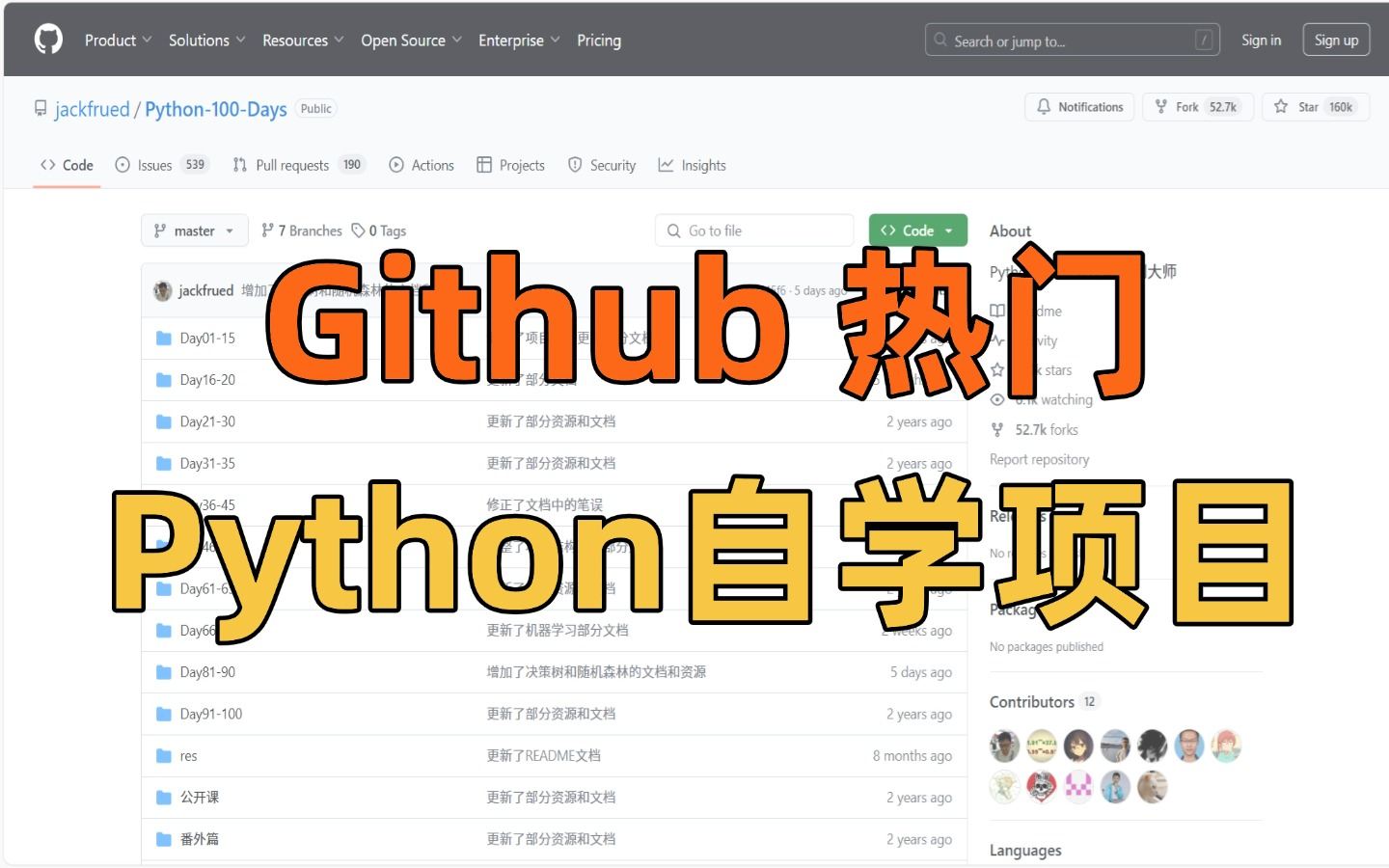This screenshot has height=868, width=1389.
Task: Go to GitHub home via the Octocat logo
Action: pos(48,40)
